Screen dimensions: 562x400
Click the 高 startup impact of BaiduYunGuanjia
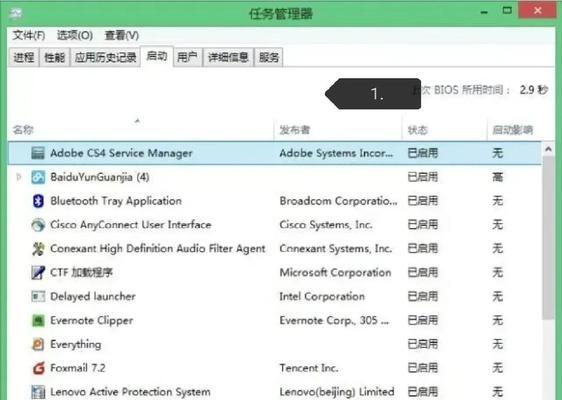pyautogui.click(x=497, y=177)
